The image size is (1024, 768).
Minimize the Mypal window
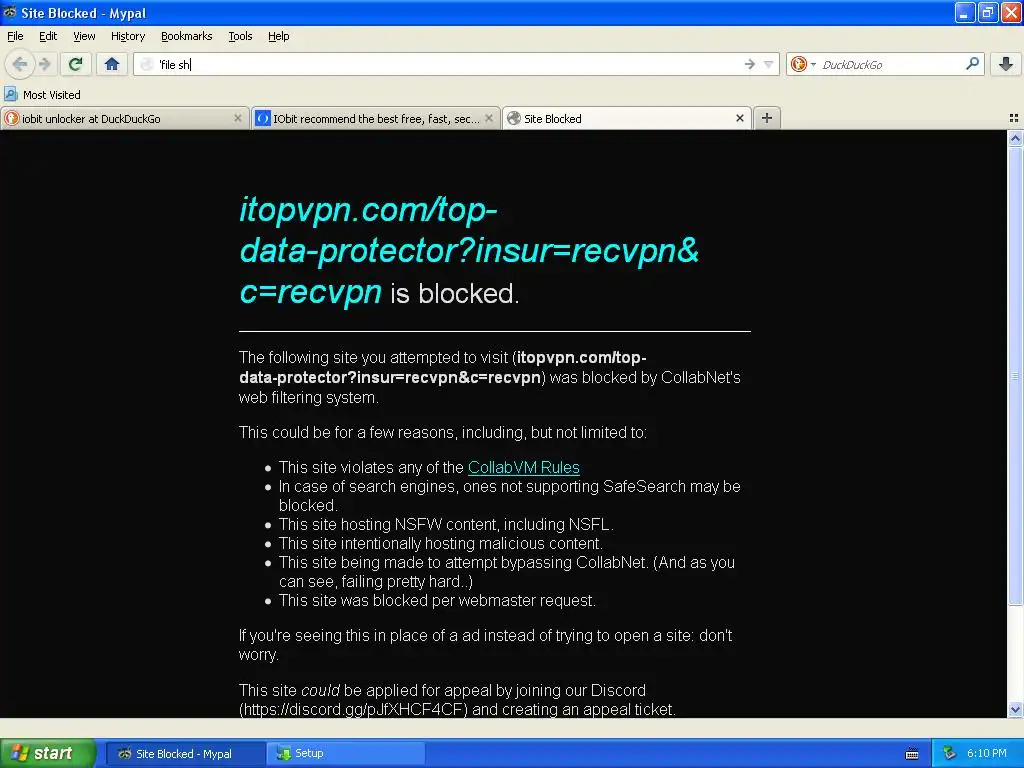click(965, 12)
